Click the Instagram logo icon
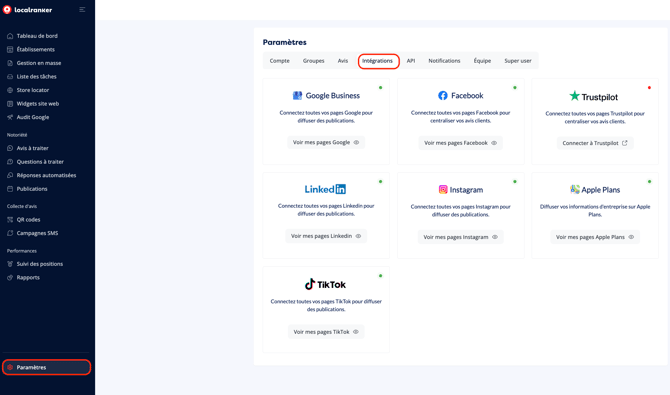The width and height of the screenshot is (670, 395). tap(443, 189)
